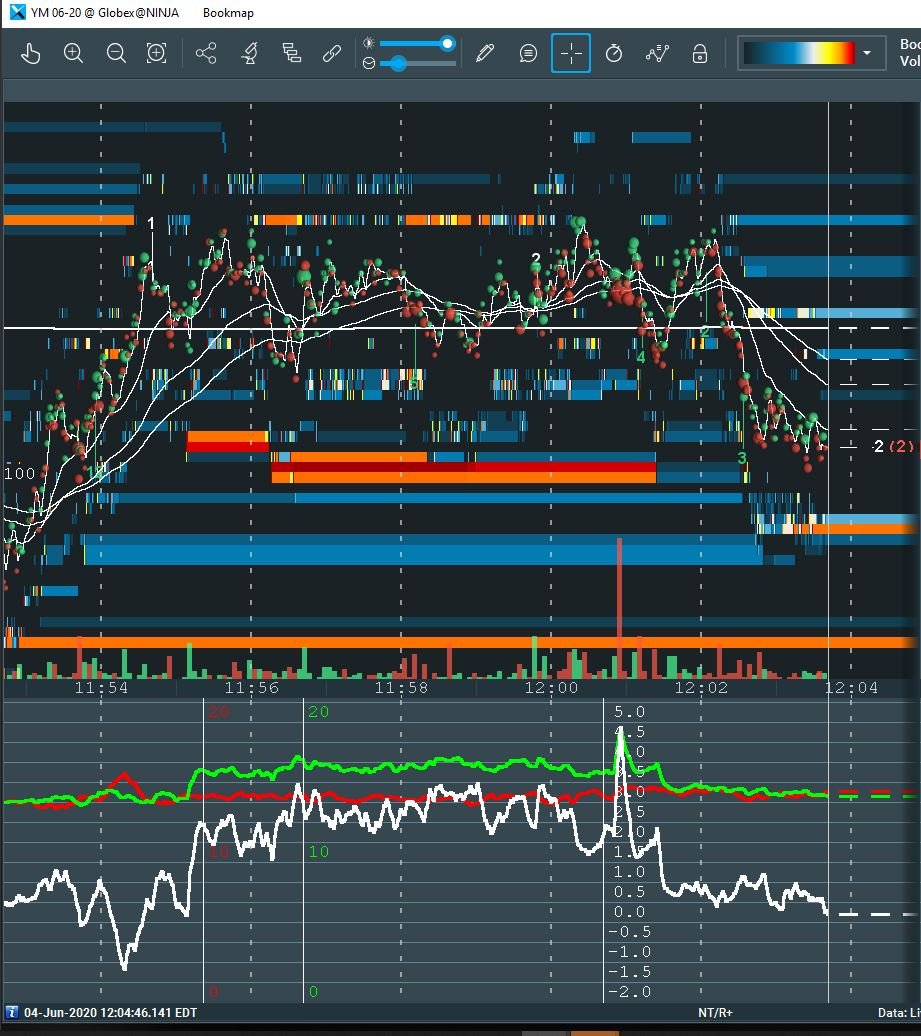Screen dimensions: 921x1036
Task: Click the zoom in magnifier
Action: [x=73, y=54]
